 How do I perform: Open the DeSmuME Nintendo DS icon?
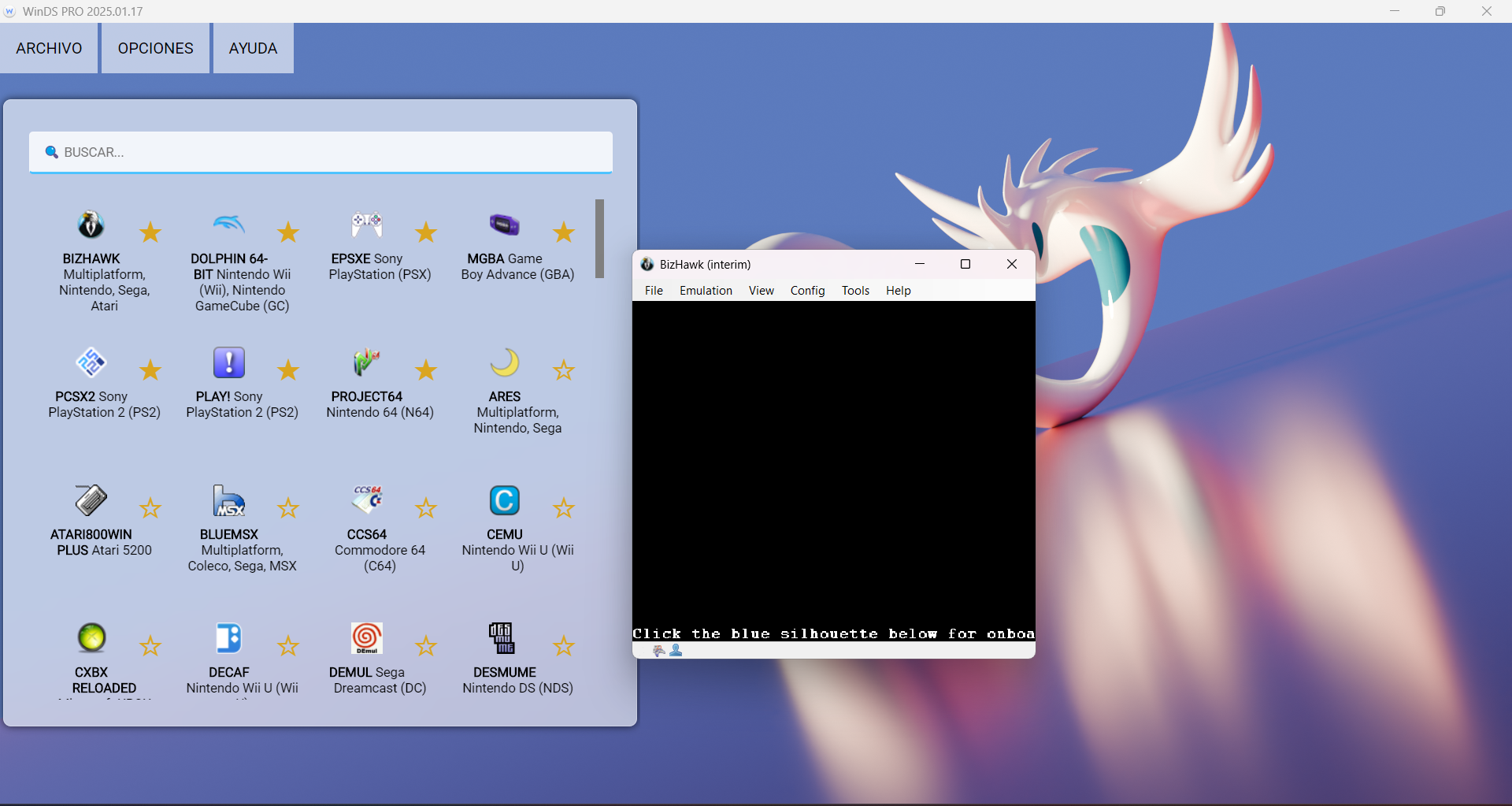502,638
